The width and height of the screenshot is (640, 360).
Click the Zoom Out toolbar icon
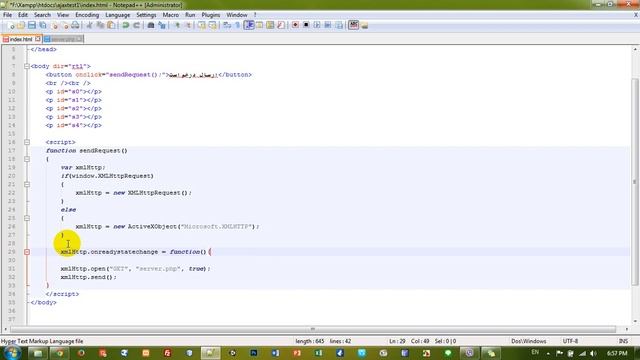(187, 25)
